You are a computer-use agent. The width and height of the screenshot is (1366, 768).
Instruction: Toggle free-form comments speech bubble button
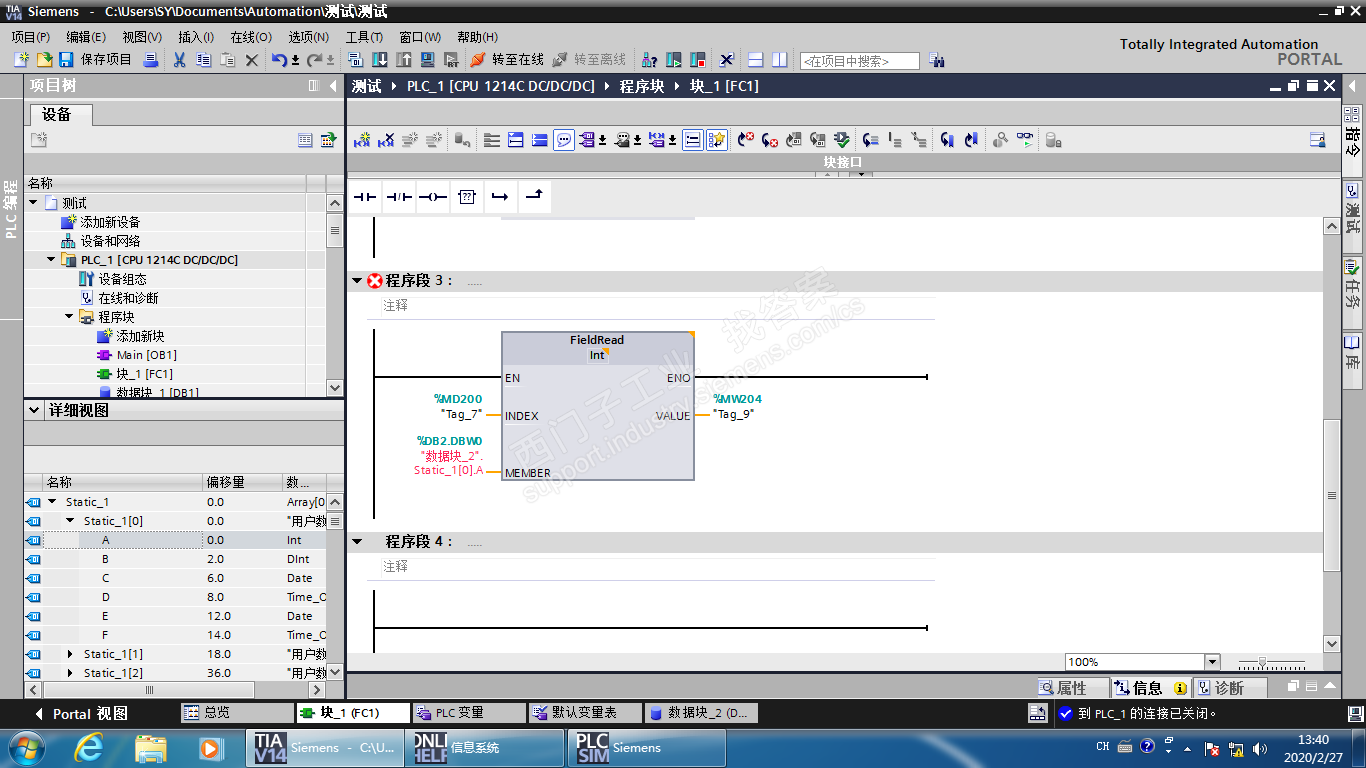pos(565,141)
